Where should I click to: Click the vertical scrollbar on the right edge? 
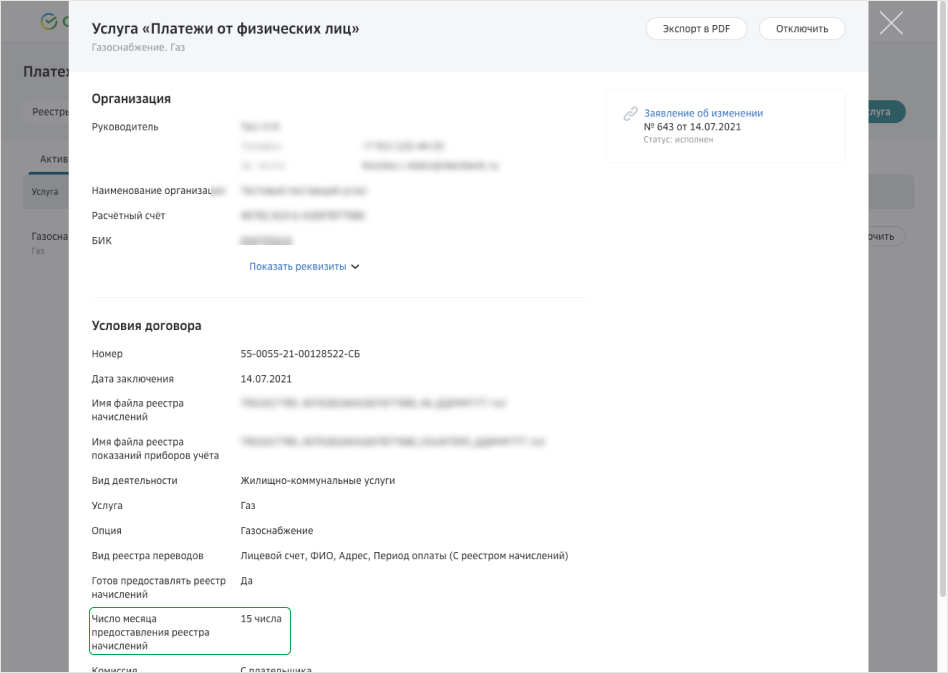point(940,300)
